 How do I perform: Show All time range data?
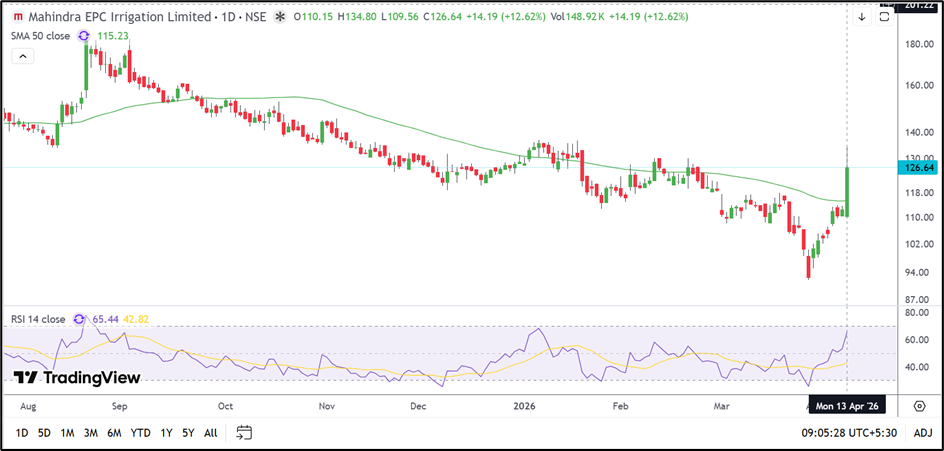210,433
